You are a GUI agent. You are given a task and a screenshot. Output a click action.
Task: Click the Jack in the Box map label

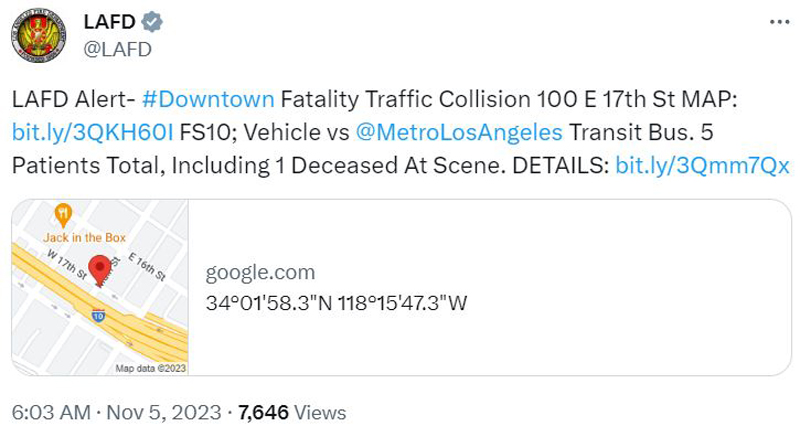tap(84, 238)
